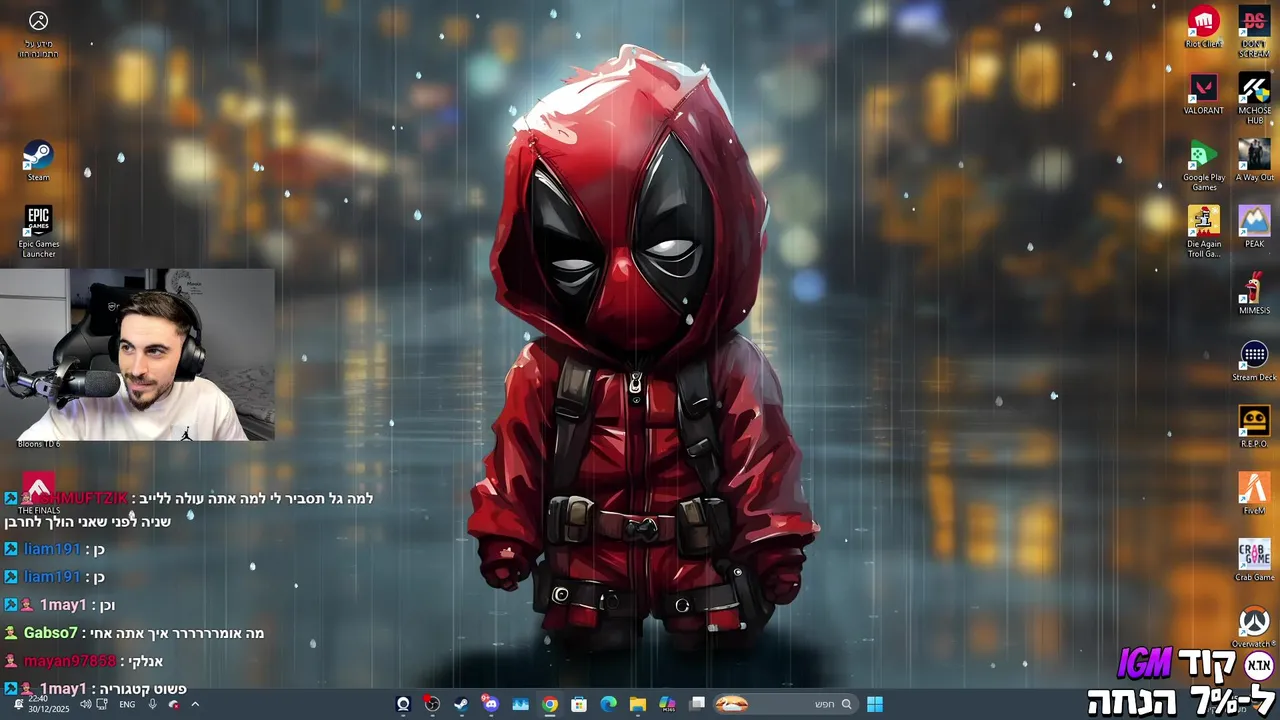Image resolution: width=1280 pixels, height=720 pixels.
Task: Select the MIMESIS chicken icon
Action: pyautogui.click(x=1254, y=294)
